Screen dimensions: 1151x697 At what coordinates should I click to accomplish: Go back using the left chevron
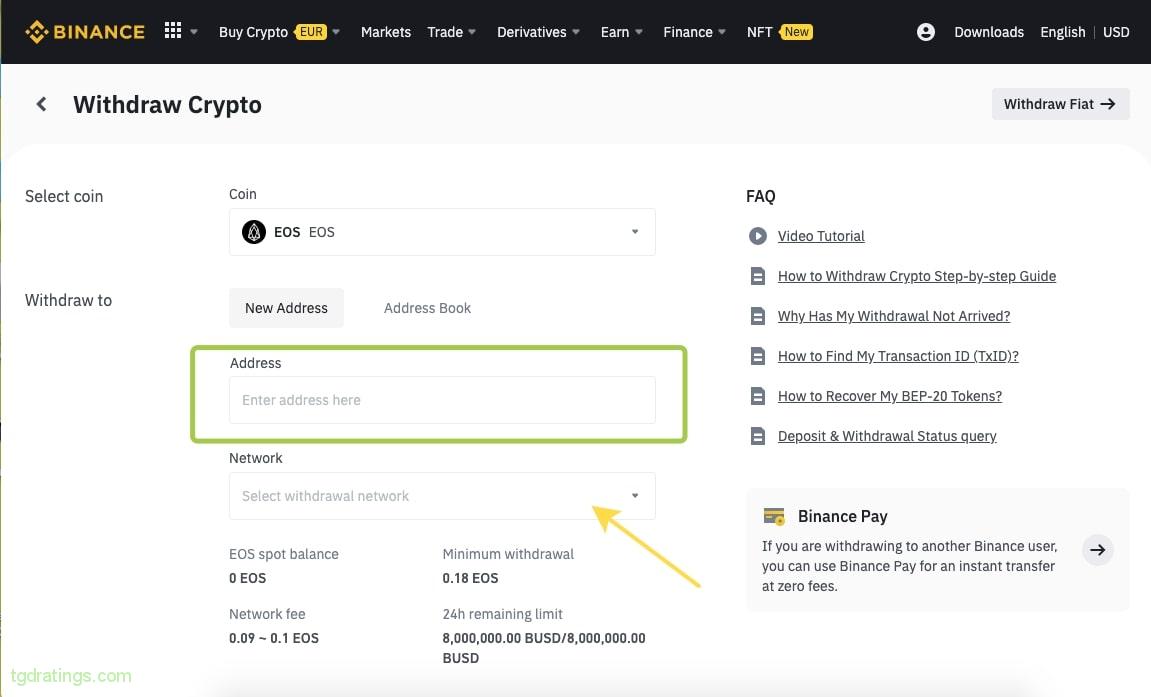42,104
